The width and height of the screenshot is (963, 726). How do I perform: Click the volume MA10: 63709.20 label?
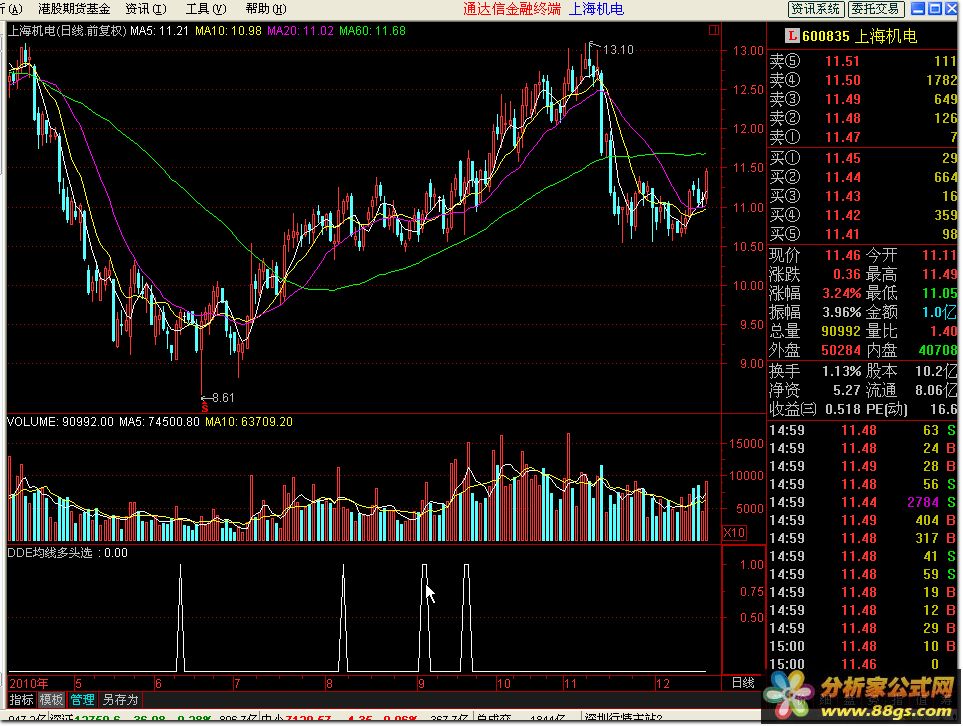pyautogui.click(x=249, y=422)
